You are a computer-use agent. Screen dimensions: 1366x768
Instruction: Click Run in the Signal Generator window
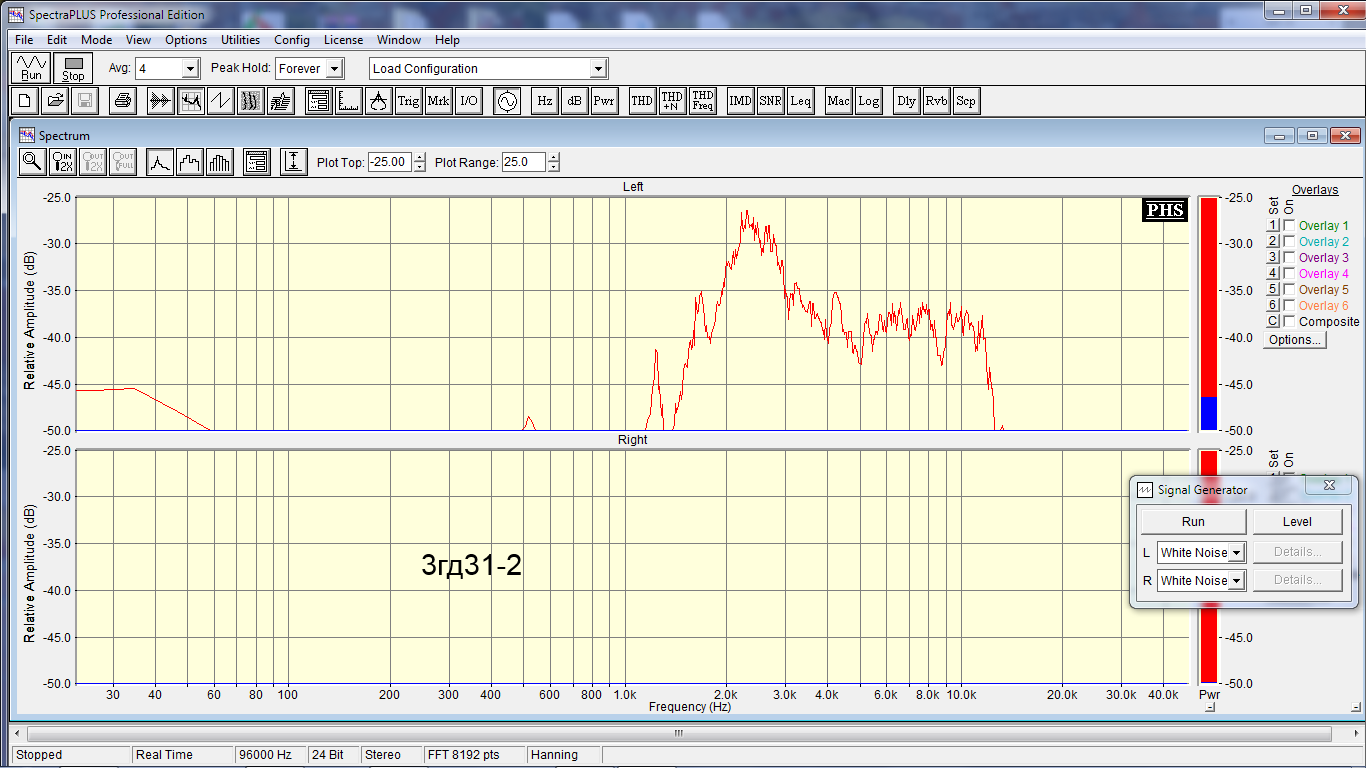(x=1193, y=522)
